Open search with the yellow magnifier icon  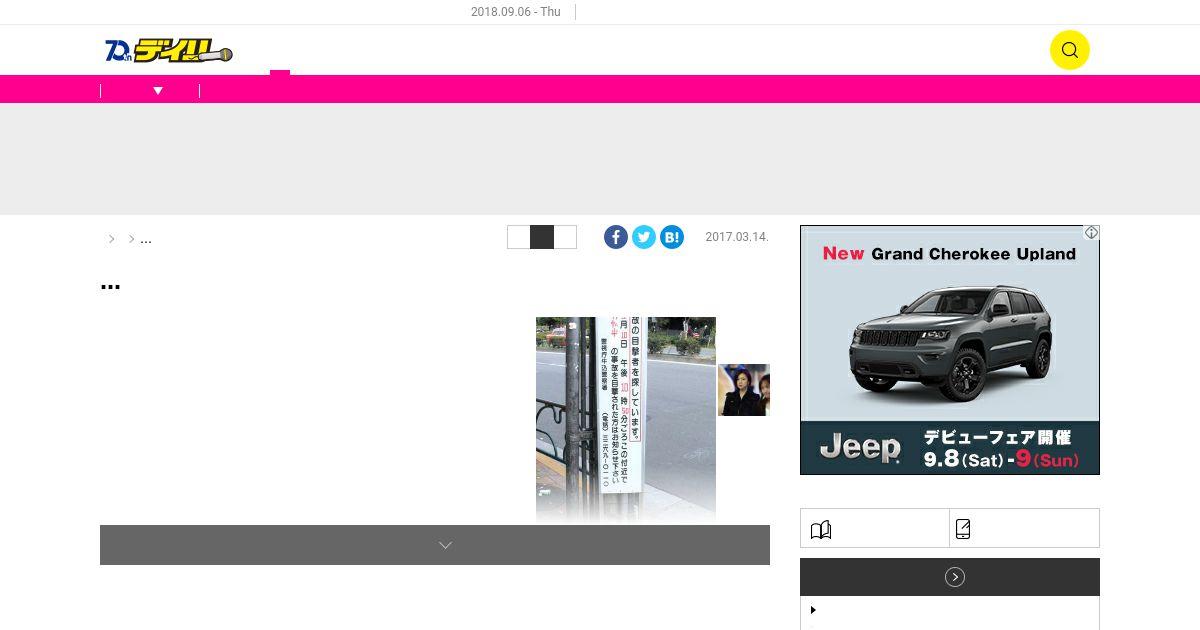tap(1069, 50)
